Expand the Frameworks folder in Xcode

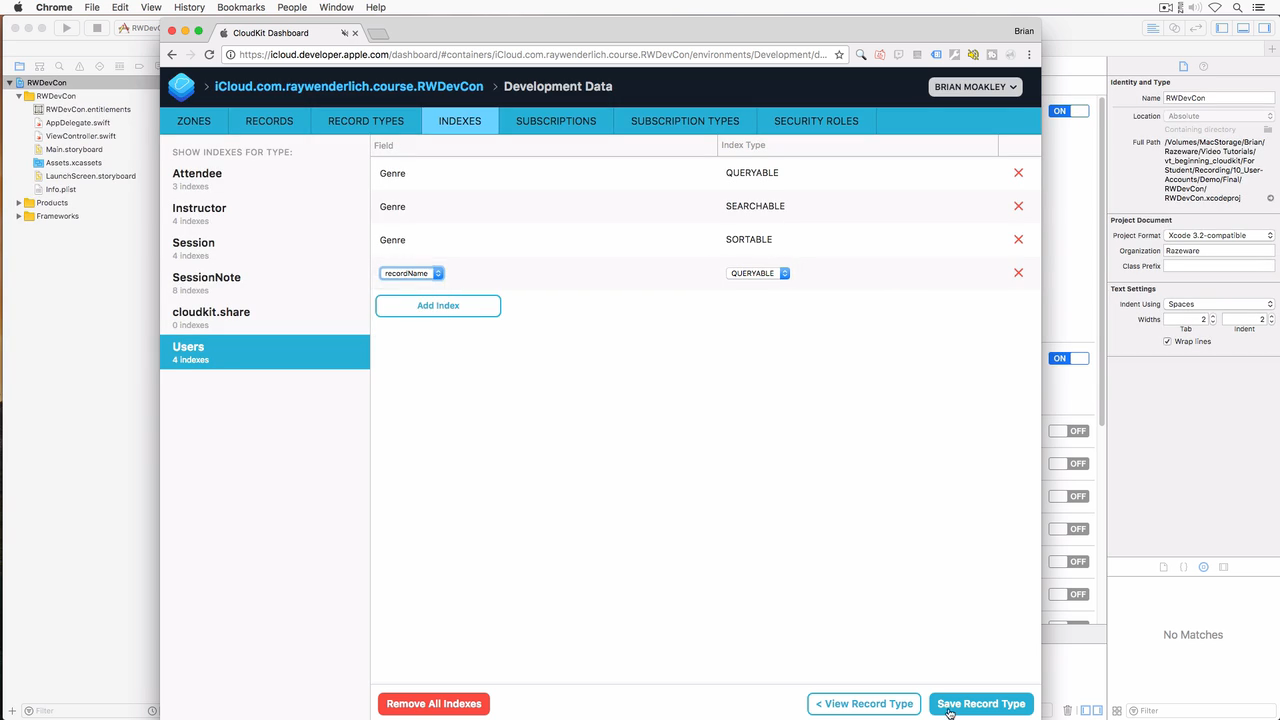click(x=19, y=216)
